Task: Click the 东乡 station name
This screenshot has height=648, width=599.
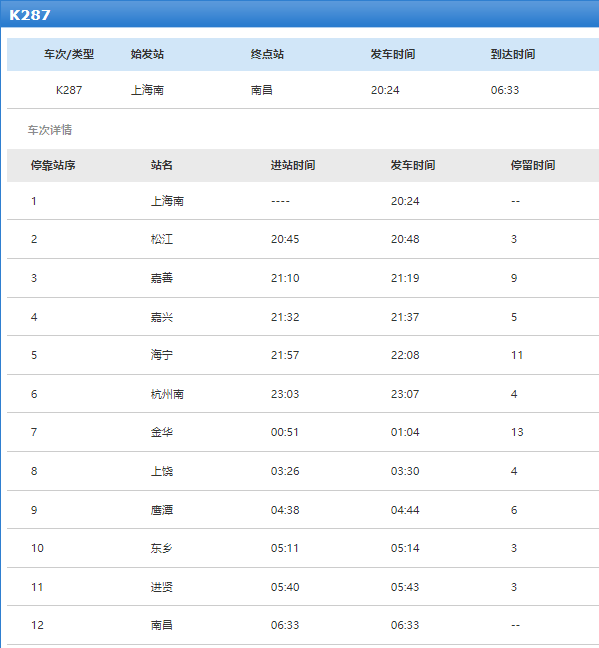Action: 162,548
